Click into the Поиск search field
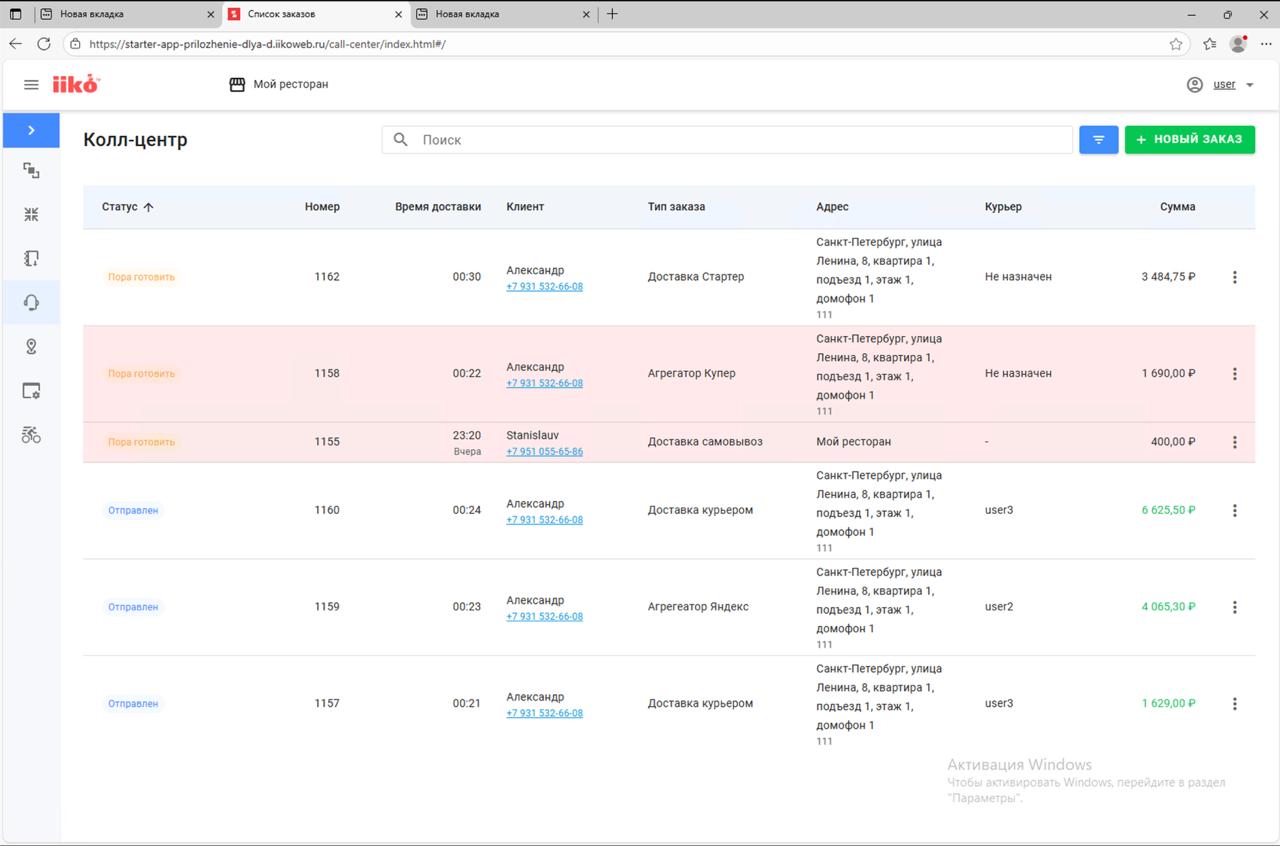1280x846 pixels. [x=740, y=140]
